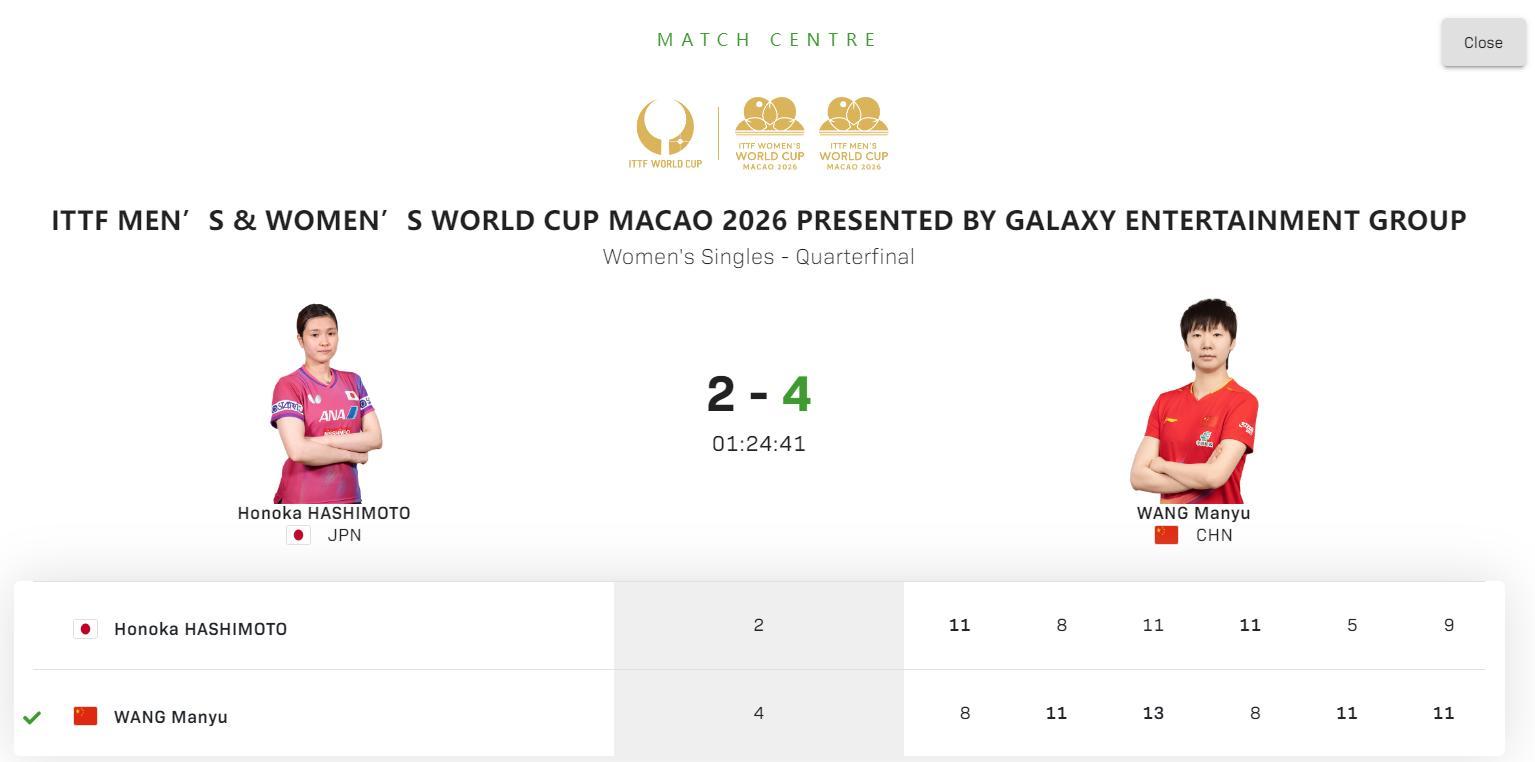
Task: Click the MATCH CENTRE heading
Action: coord(767,40)
